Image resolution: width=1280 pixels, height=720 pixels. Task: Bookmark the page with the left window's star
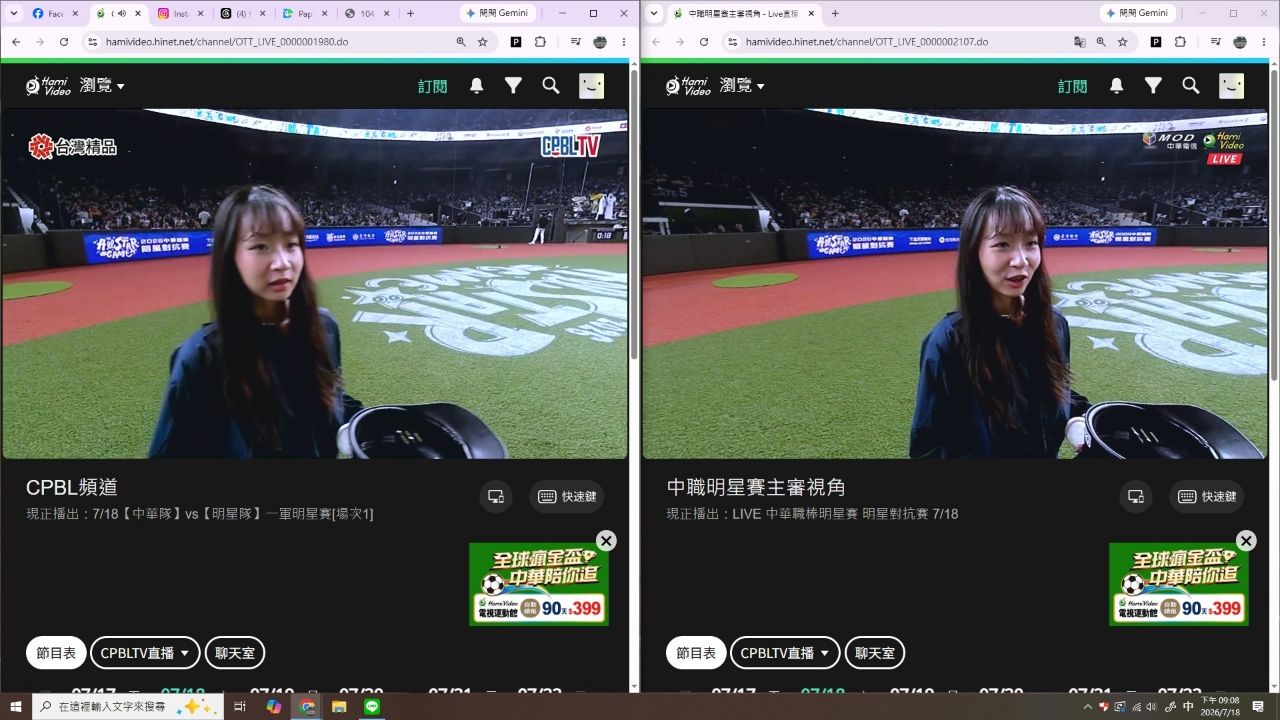[x=483, y=42]
